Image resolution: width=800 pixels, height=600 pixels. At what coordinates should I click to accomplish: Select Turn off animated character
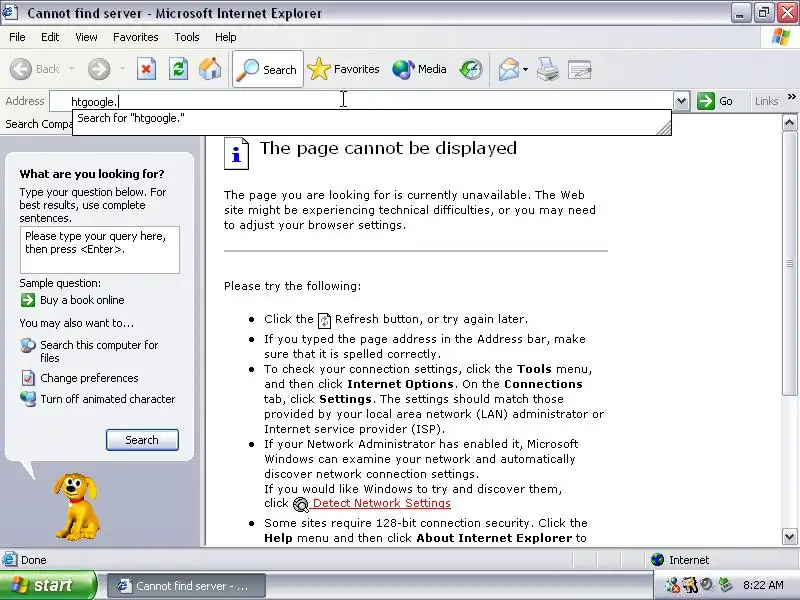[108, 399]
